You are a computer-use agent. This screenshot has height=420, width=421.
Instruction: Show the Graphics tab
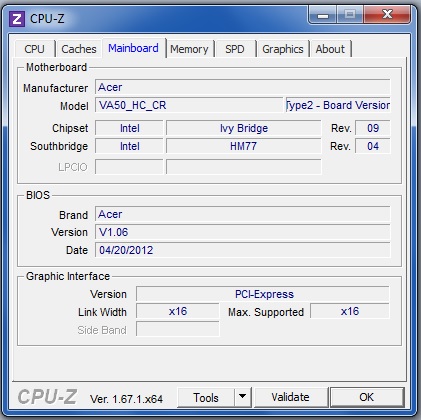[283, 49]
